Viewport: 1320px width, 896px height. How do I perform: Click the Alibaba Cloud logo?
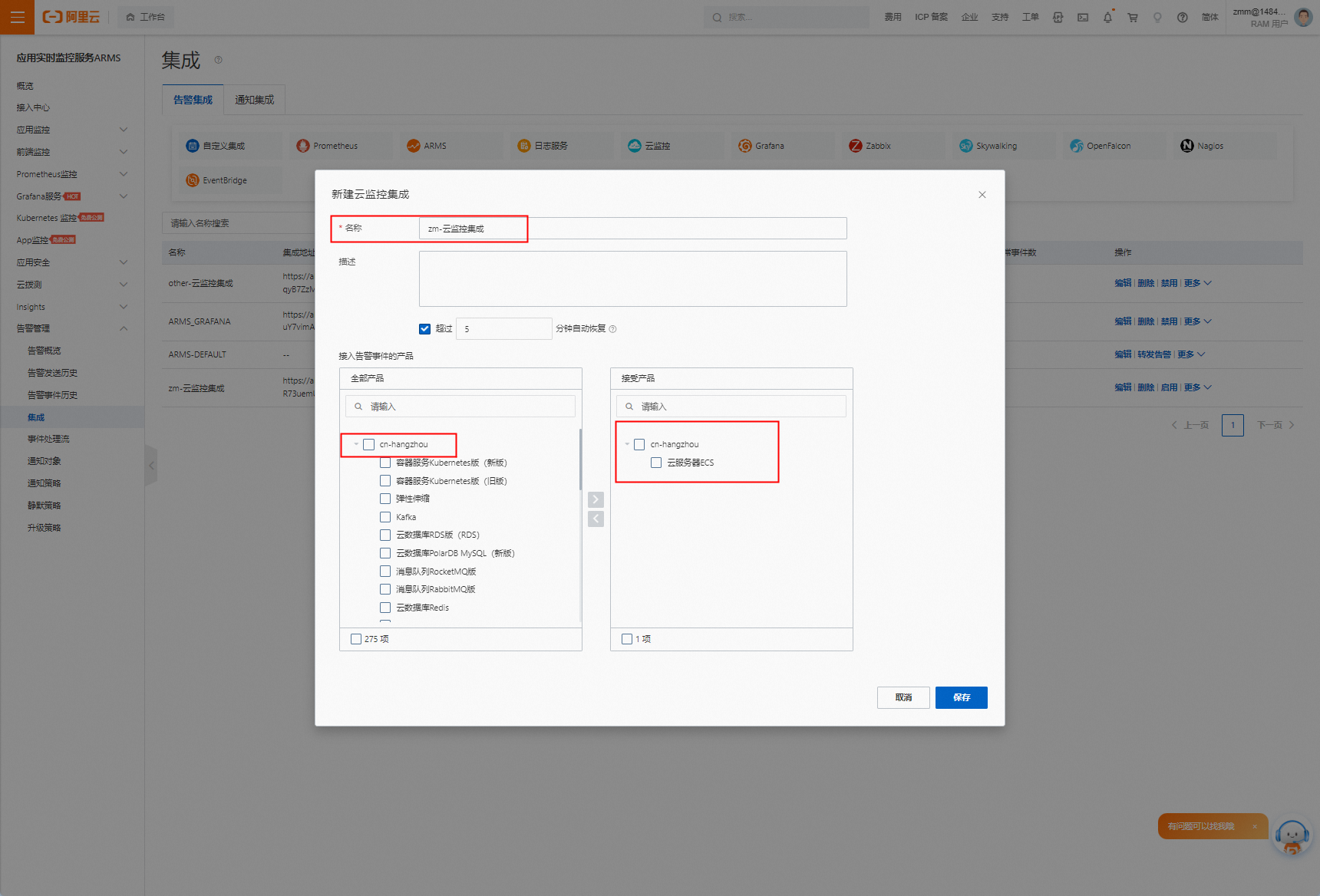point(71,17)
